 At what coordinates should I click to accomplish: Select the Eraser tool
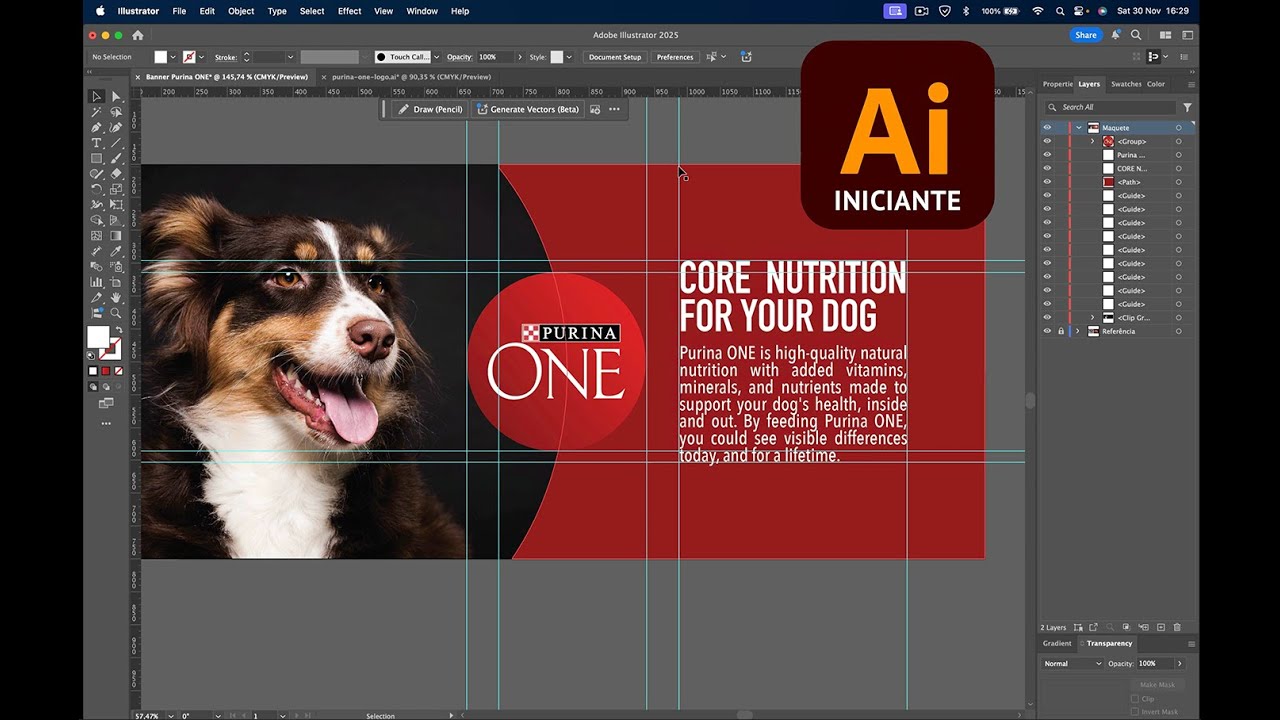pos(116,173)
